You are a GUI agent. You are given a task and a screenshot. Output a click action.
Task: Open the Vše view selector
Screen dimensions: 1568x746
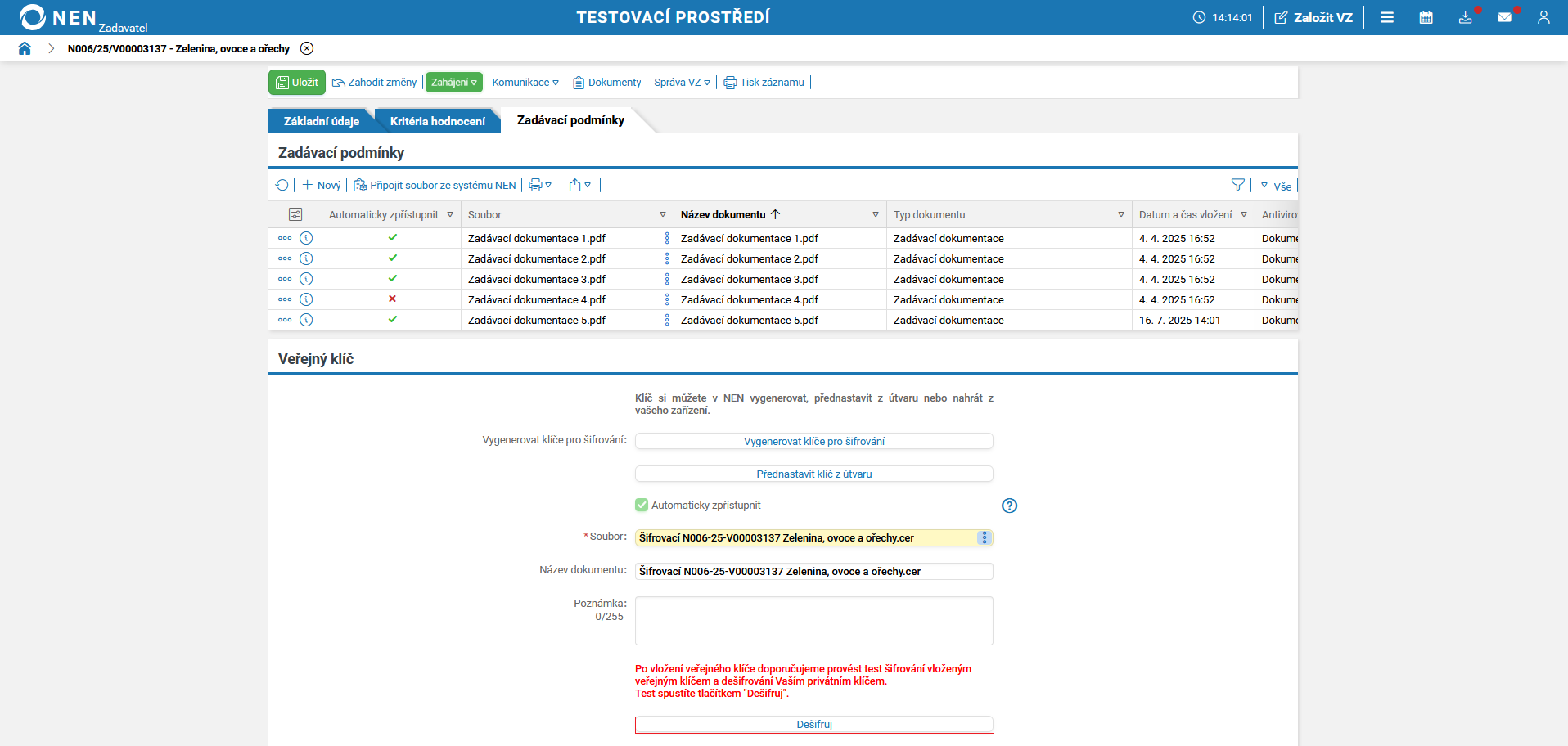1276,186
